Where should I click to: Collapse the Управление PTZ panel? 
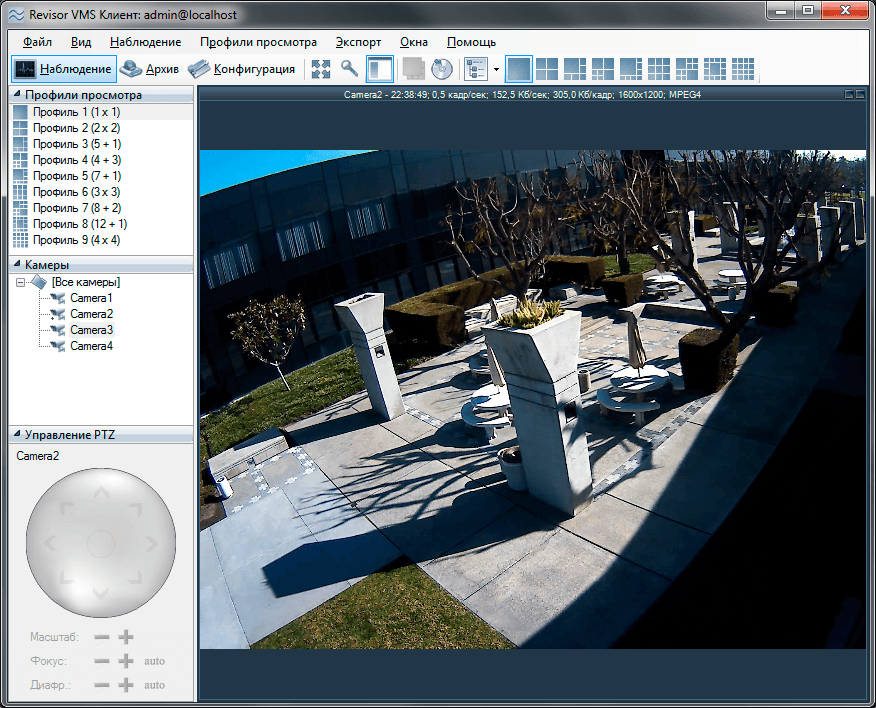pos(17,434)
